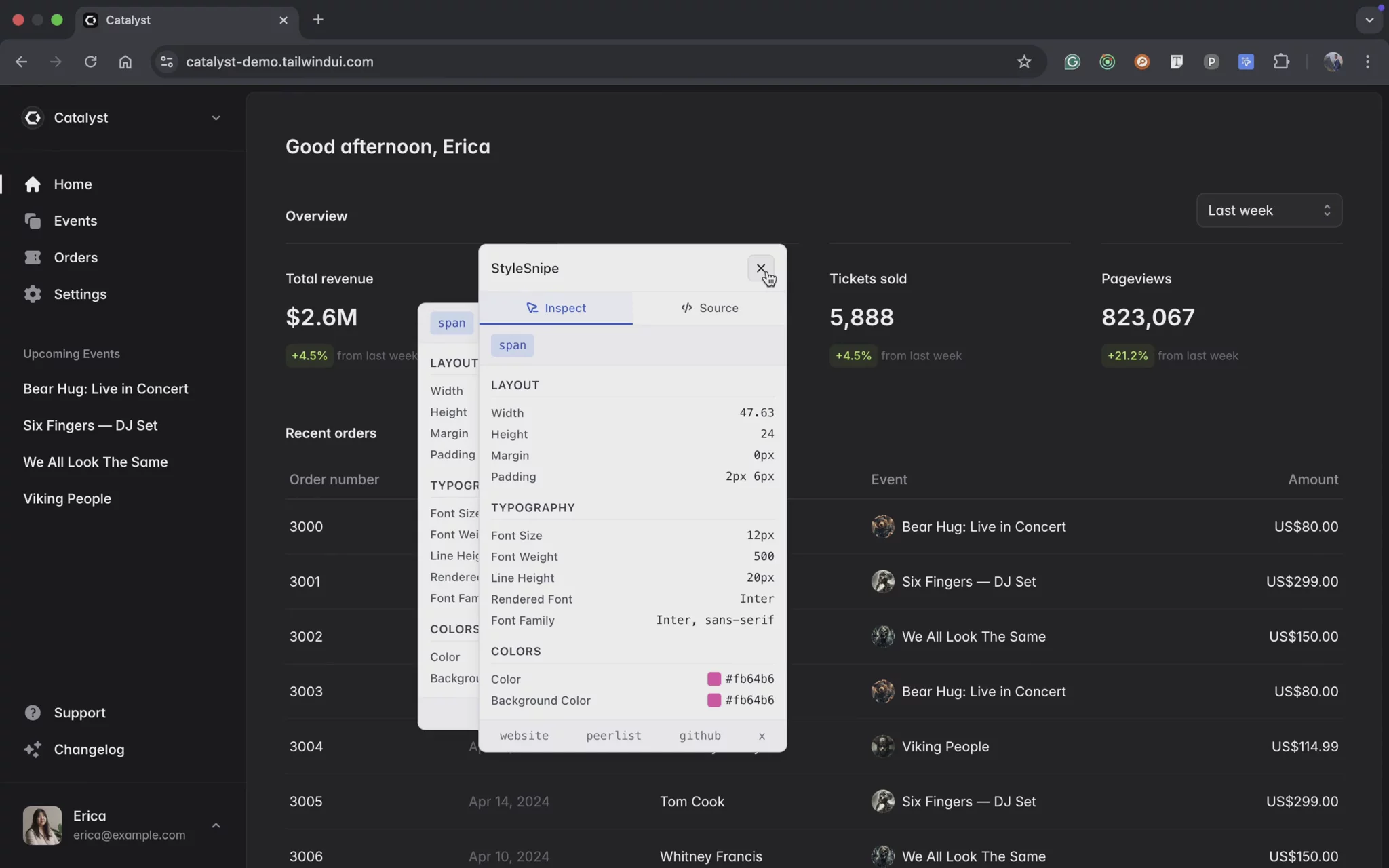Screen dimensions: 1389x868
Task: Click the Grammarly extension icon
Action: (x=1072, y=62)
